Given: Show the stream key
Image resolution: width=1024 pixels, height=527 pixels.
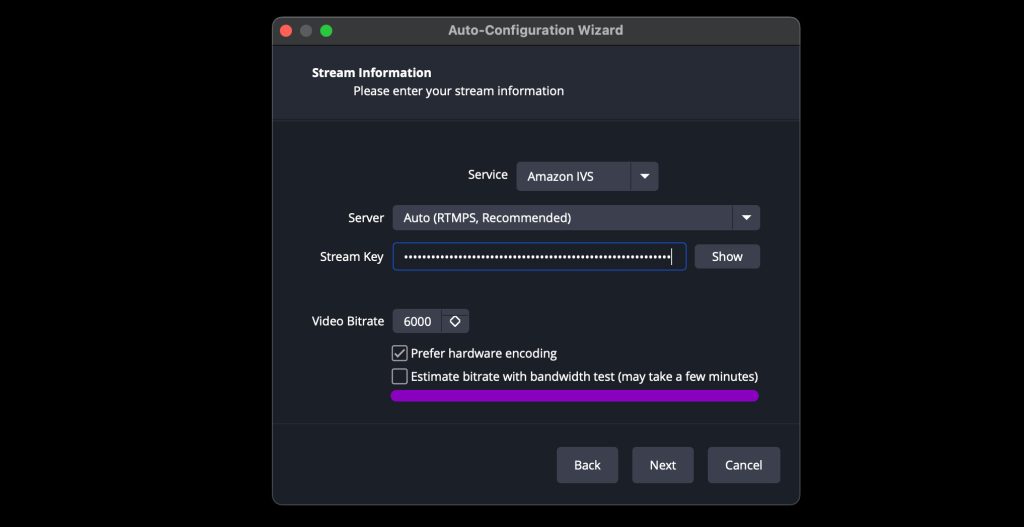Looking at the screenshot, I should [x=727, y=257].
